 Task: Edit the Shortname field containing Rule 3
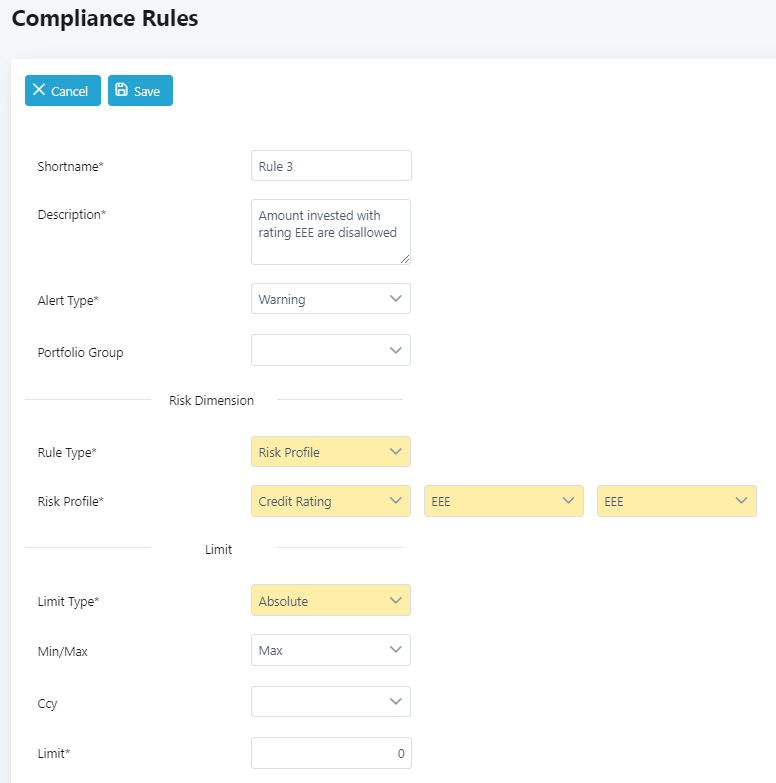click(330, 166)
